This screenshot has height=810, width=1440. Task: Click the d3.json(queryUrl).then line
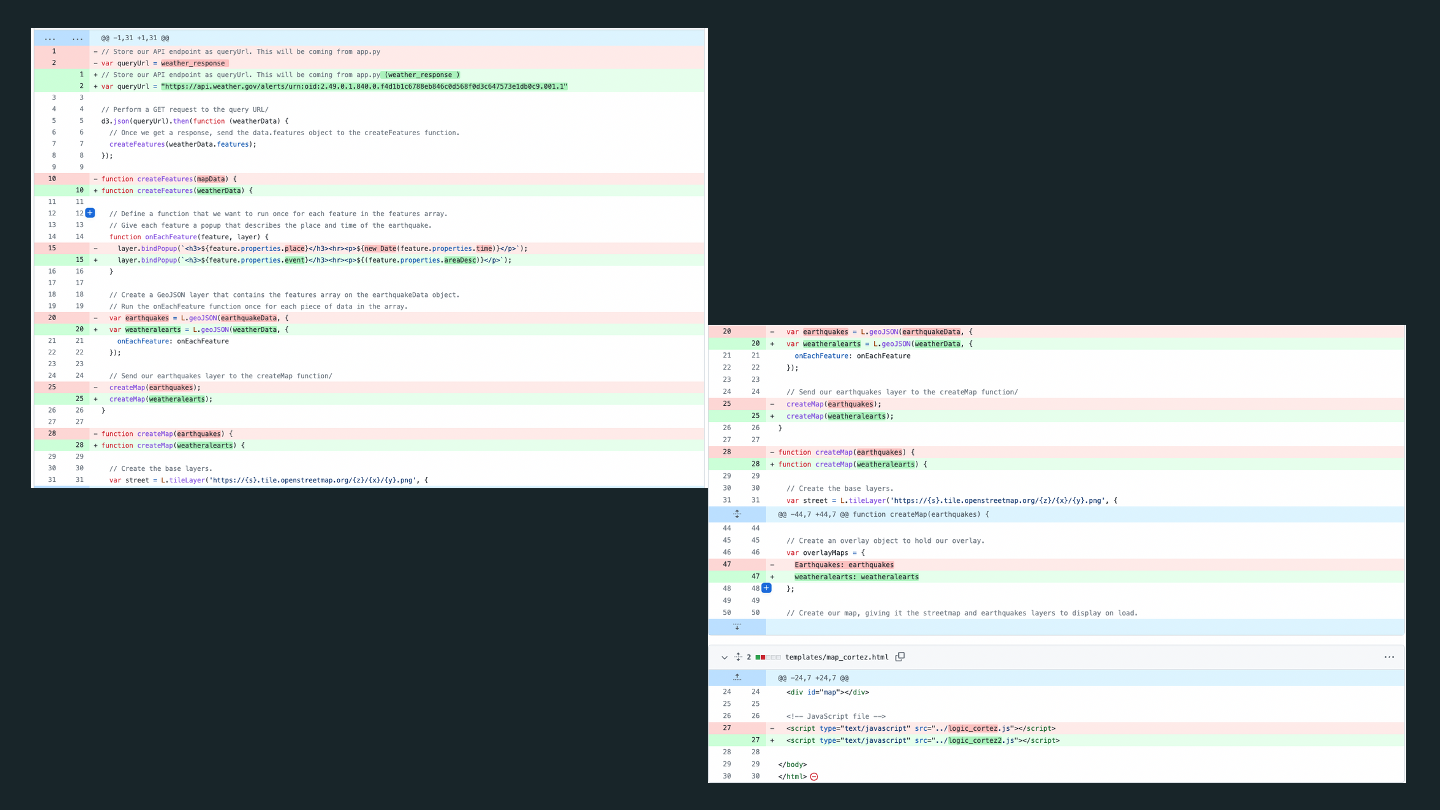coord(194,121)
